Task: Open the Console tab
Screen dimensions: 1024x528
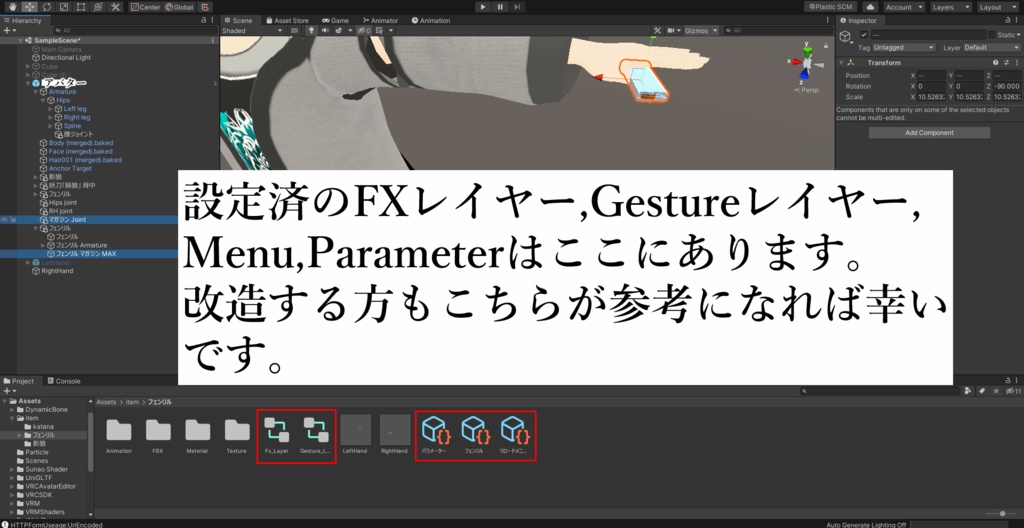Action: click(x=63, y=381)
